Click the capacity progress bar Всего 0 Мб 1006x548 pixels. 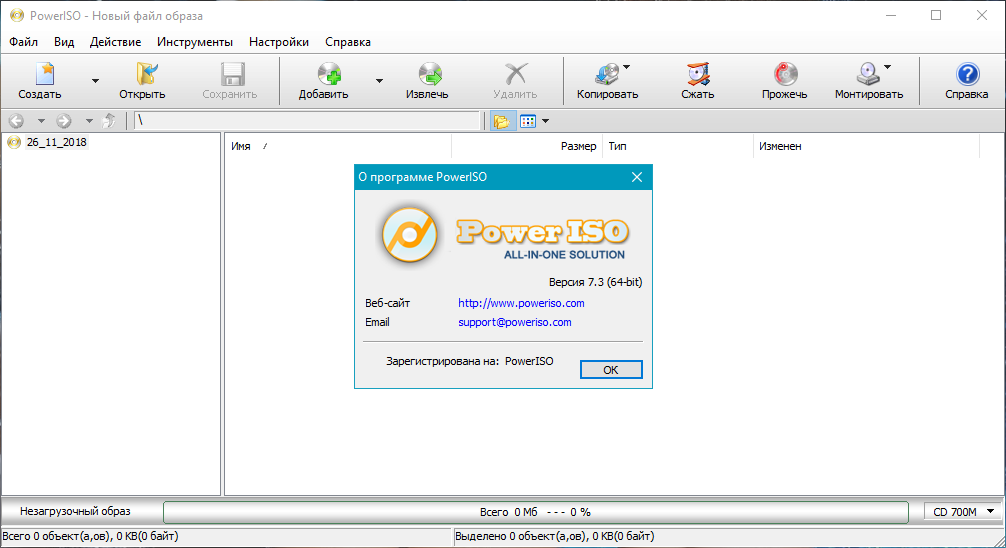[x=536, y=512]
